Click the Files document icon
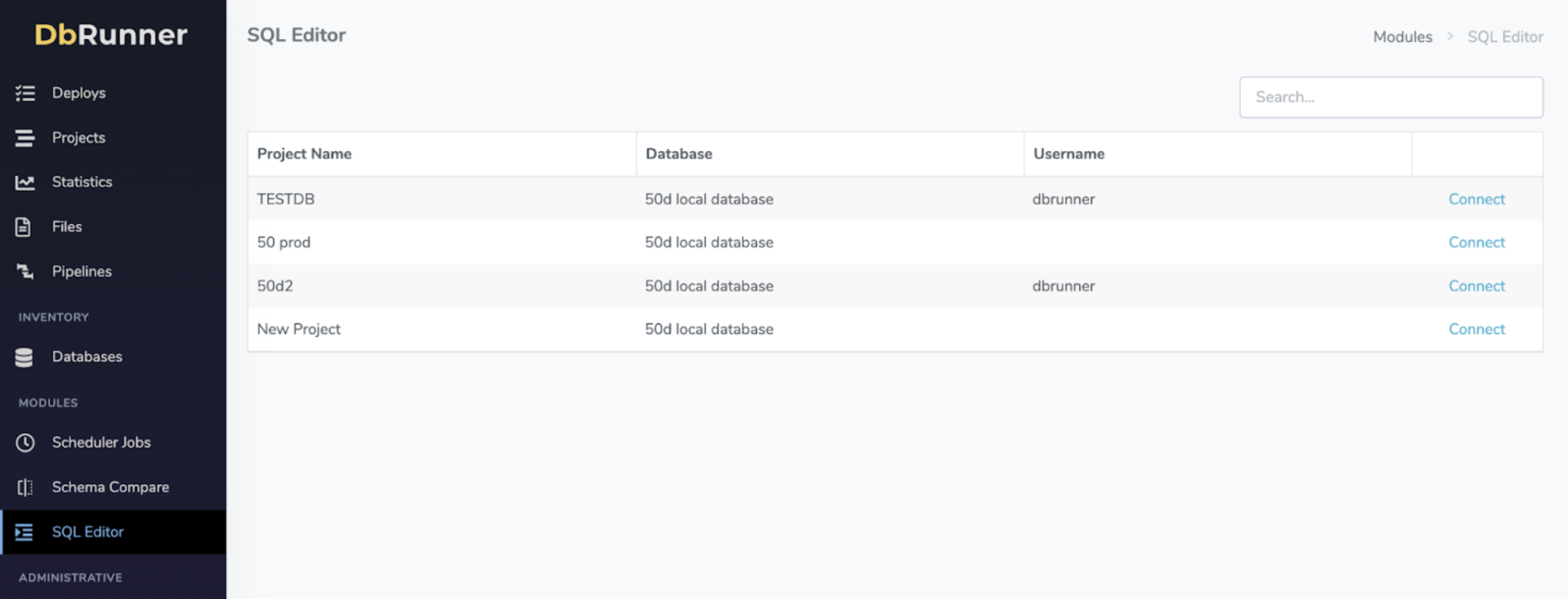The image size is (1568, 599). click(24, 227)
